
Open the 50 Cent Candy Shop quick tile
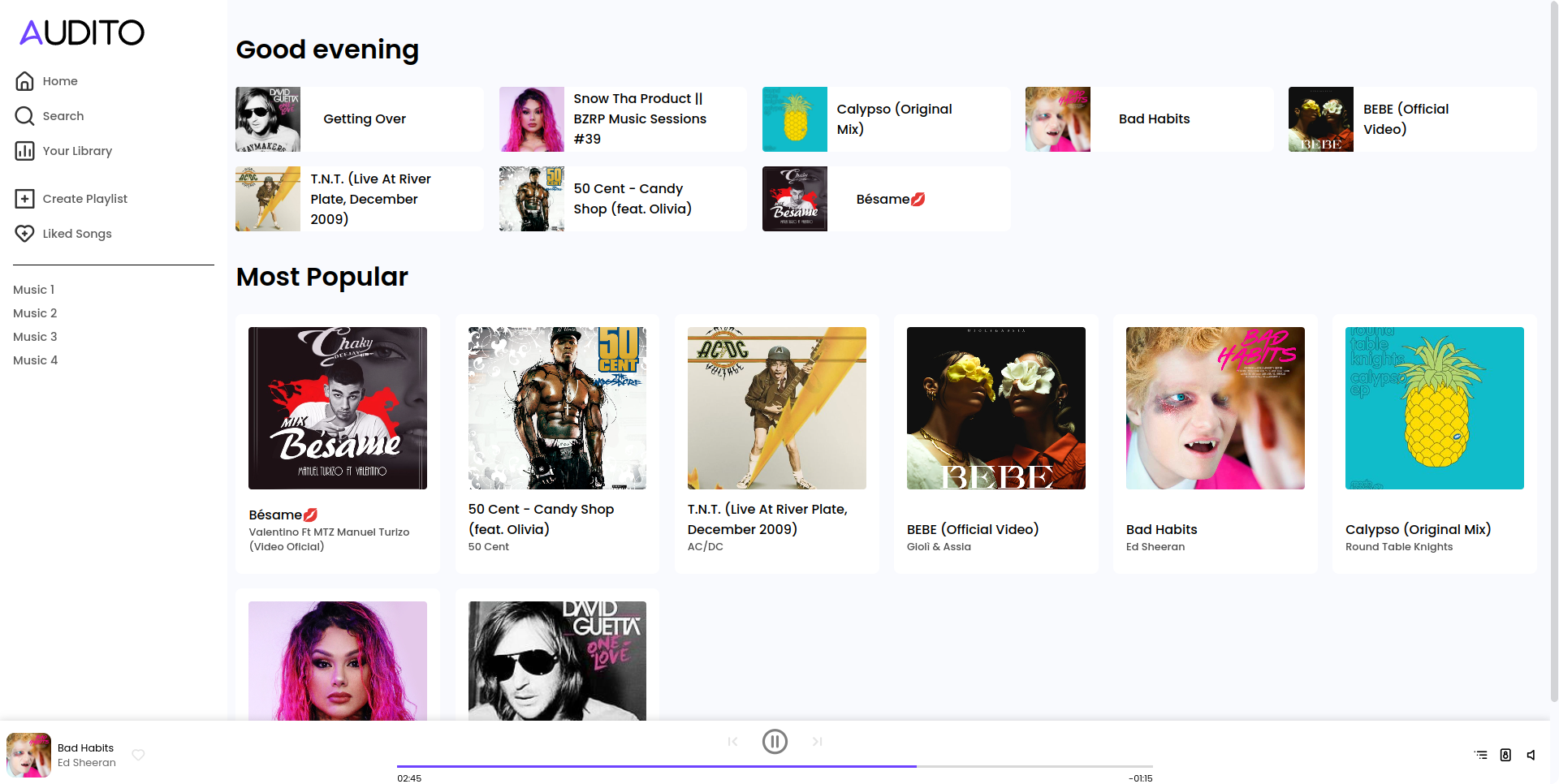click(x=623, y=199)
